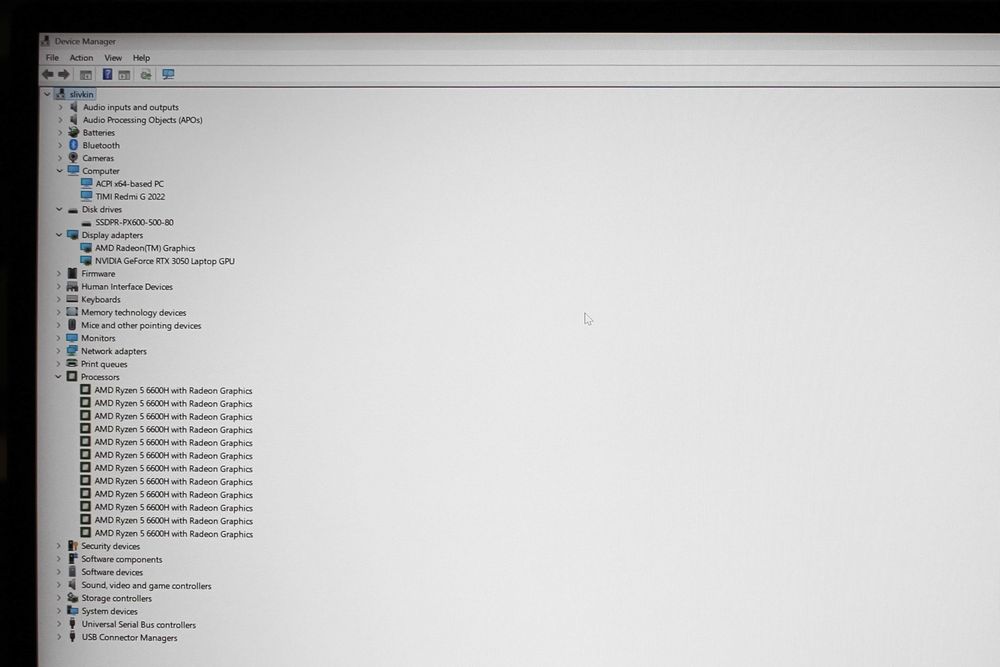The width and height of the screenshot is (1000, 667).
Task: Click the Storage controllers category icon
Action: point(73,598)
